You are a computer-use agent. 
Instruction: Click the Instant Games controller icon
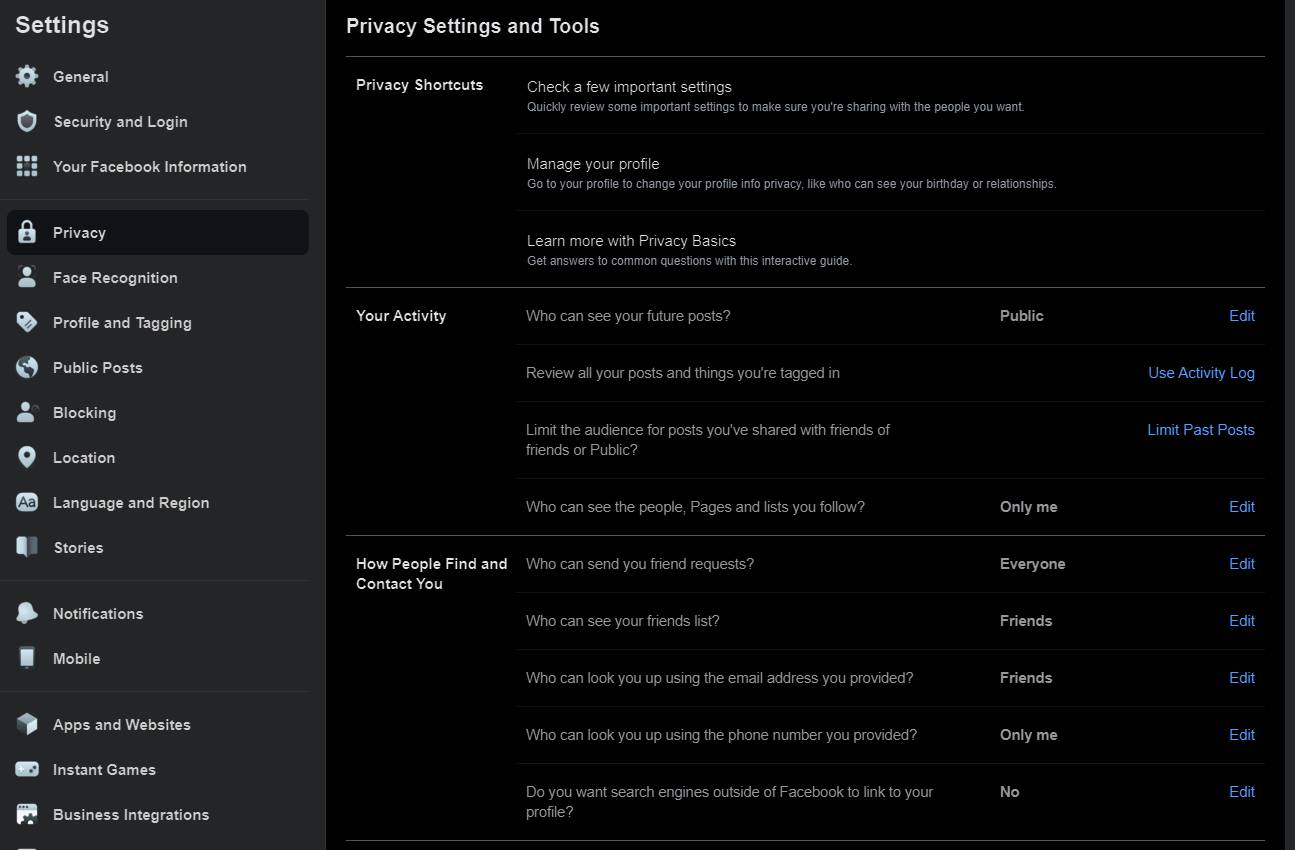(27, 769)
